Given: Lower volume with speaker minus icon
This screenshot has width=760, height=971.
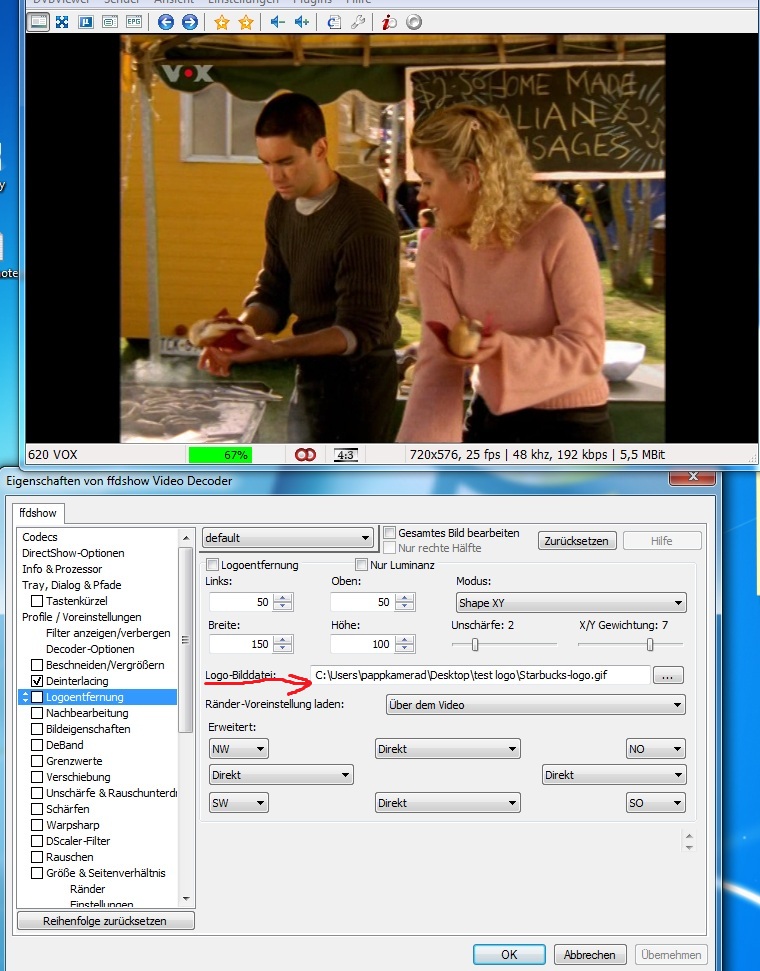Looking at the screenshot, I should point(277,22).
